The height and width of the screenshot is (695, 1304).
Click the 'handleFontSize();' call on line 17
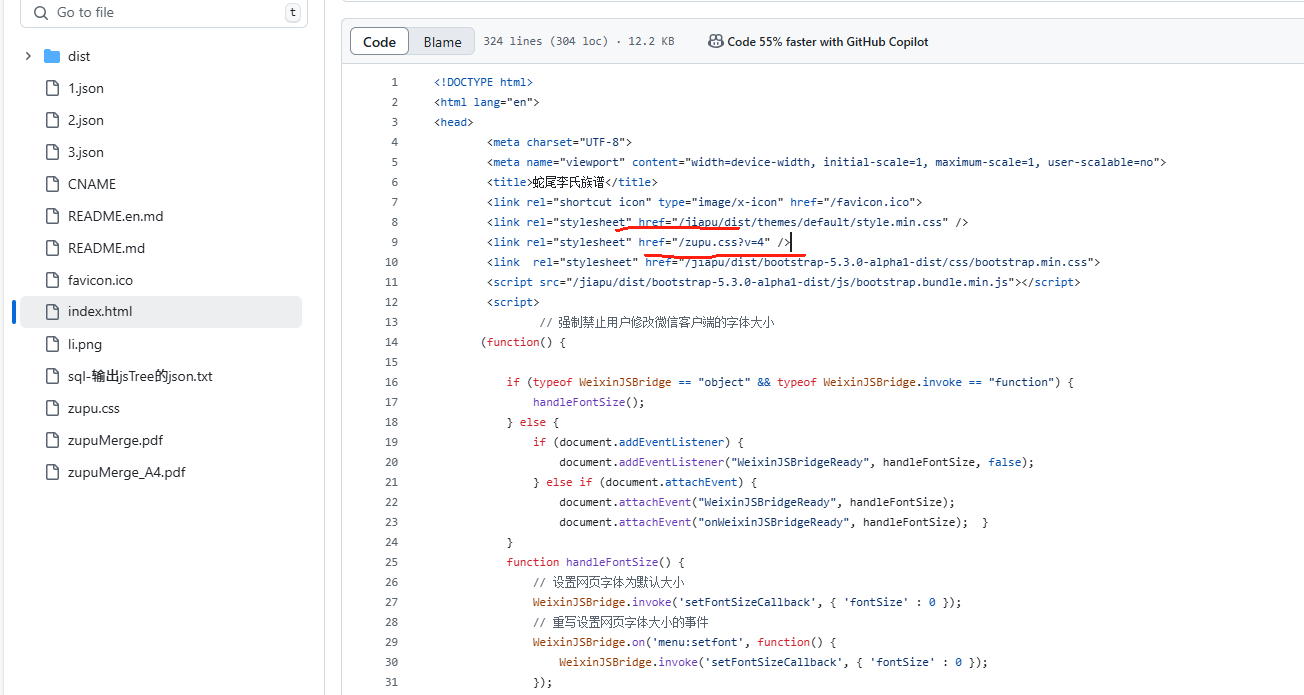point(589,402)
